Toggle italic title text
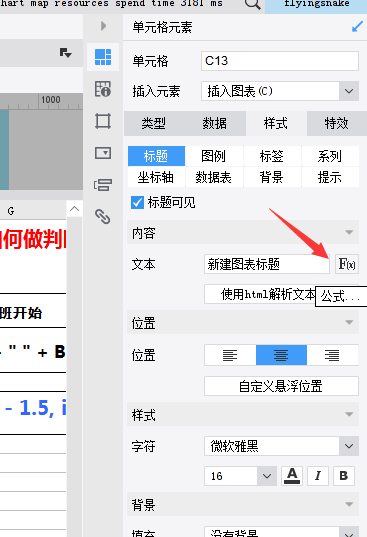The height and width of the screenshot is (537, 367). click(x=318, y=476)
